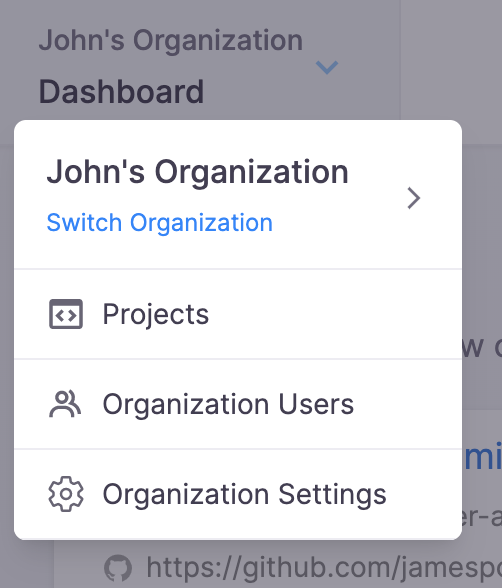
Task: Click the Dashboard heading
Action: click(121, 92)
